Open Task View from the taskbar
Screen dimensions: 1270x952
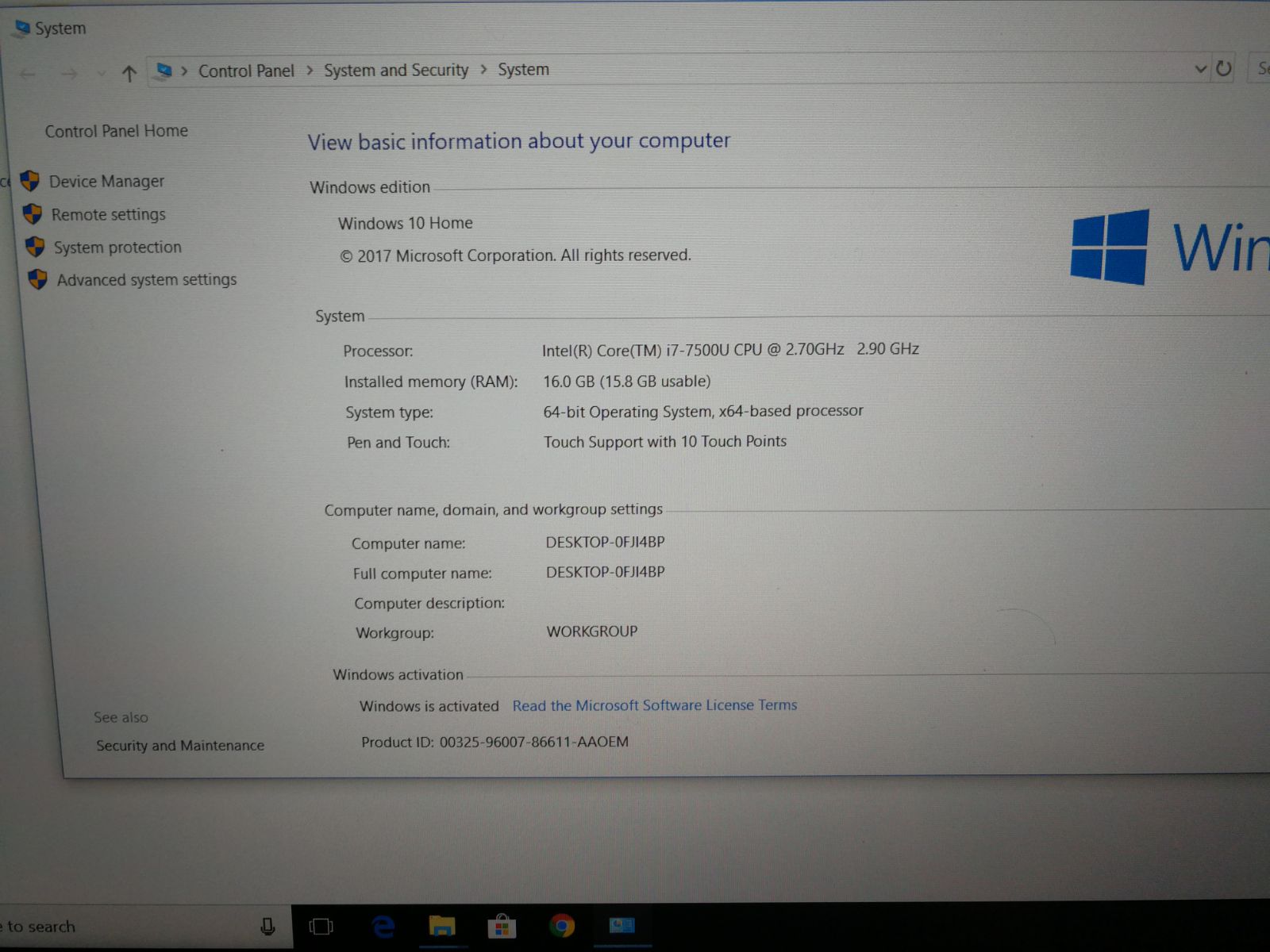[x=321, y=926]
